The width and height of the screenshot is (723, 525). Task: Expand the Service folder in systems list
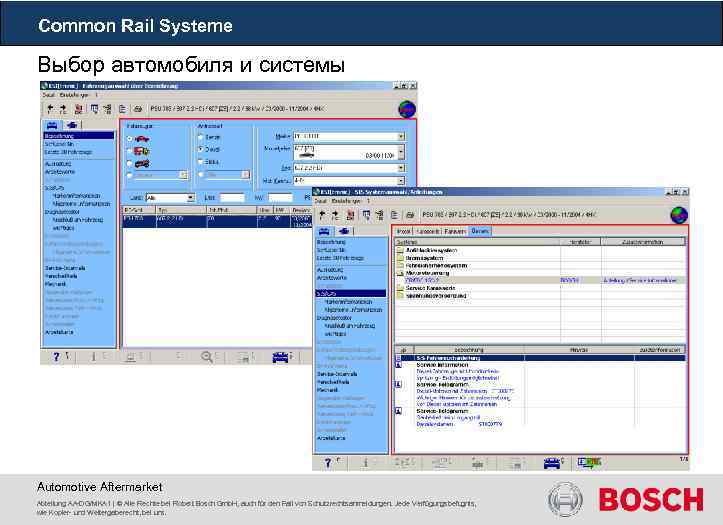pos(400,288)
